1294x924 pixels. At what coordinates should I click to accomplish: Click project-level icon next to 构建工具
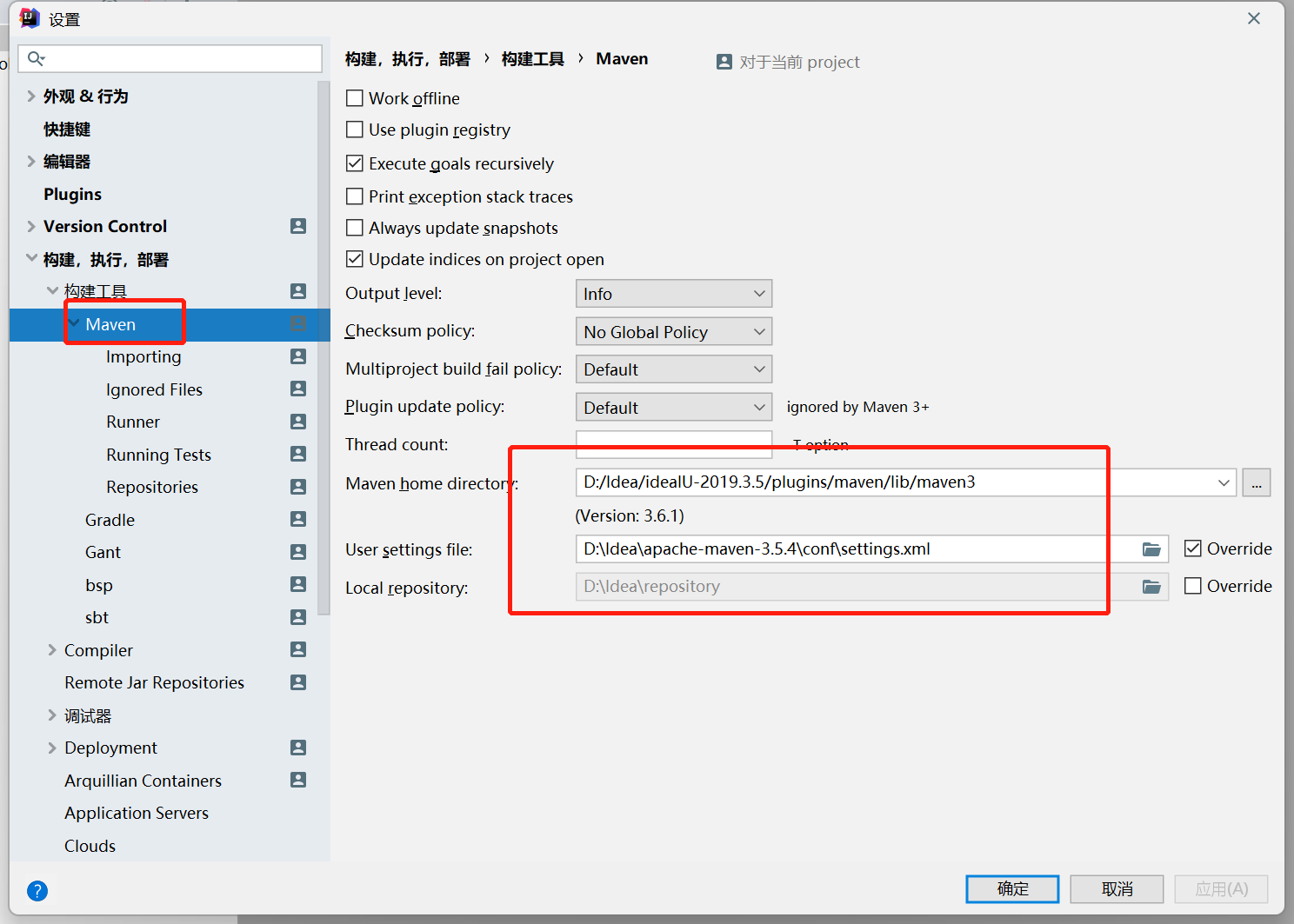(298, 291)
